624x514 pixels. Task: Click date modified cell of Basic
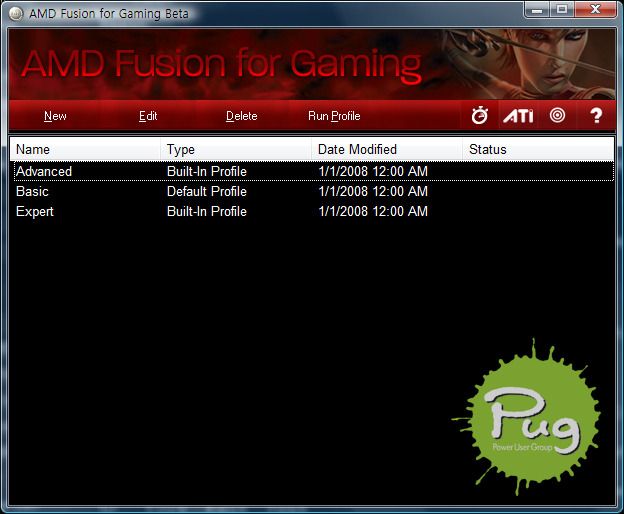[373, 191]
